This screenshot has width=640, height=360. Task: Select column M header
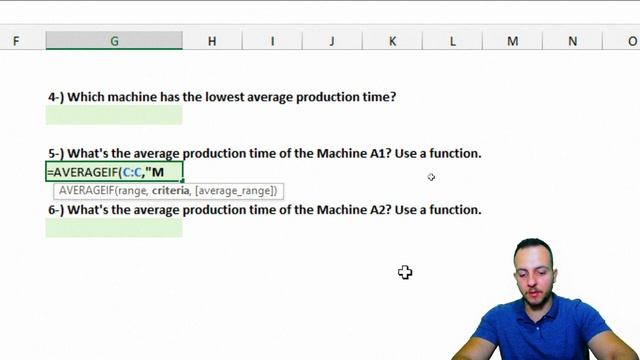[x=512, y=41]
